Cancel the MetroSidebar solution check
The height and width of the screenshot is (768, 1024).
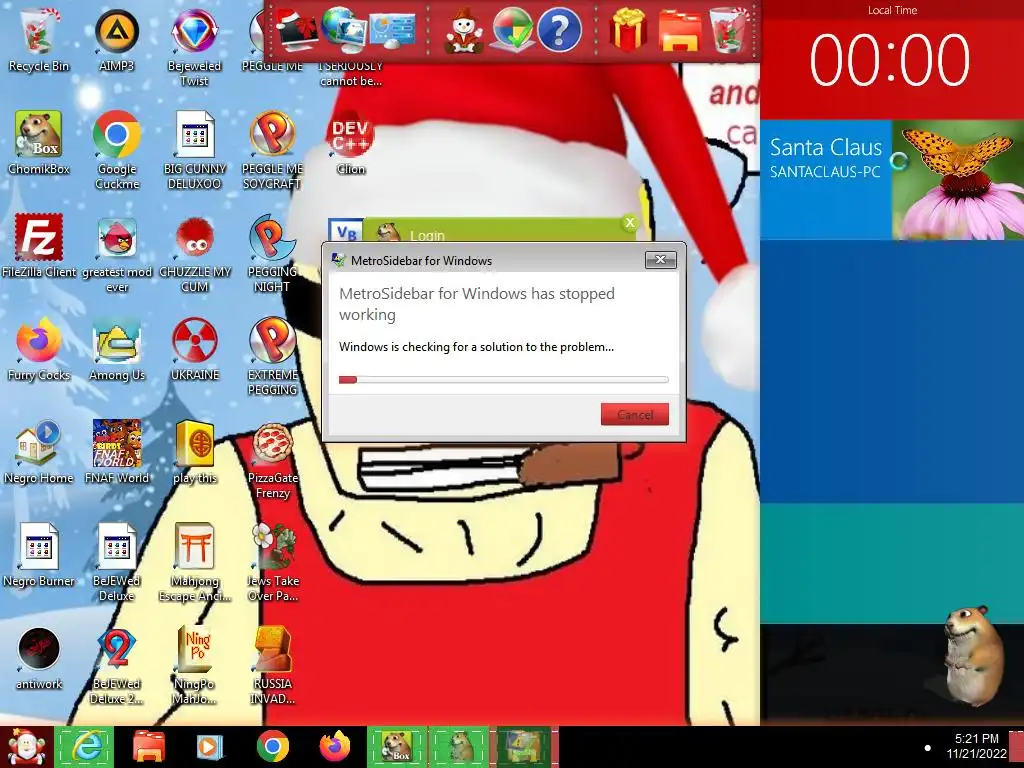point(634,414)
